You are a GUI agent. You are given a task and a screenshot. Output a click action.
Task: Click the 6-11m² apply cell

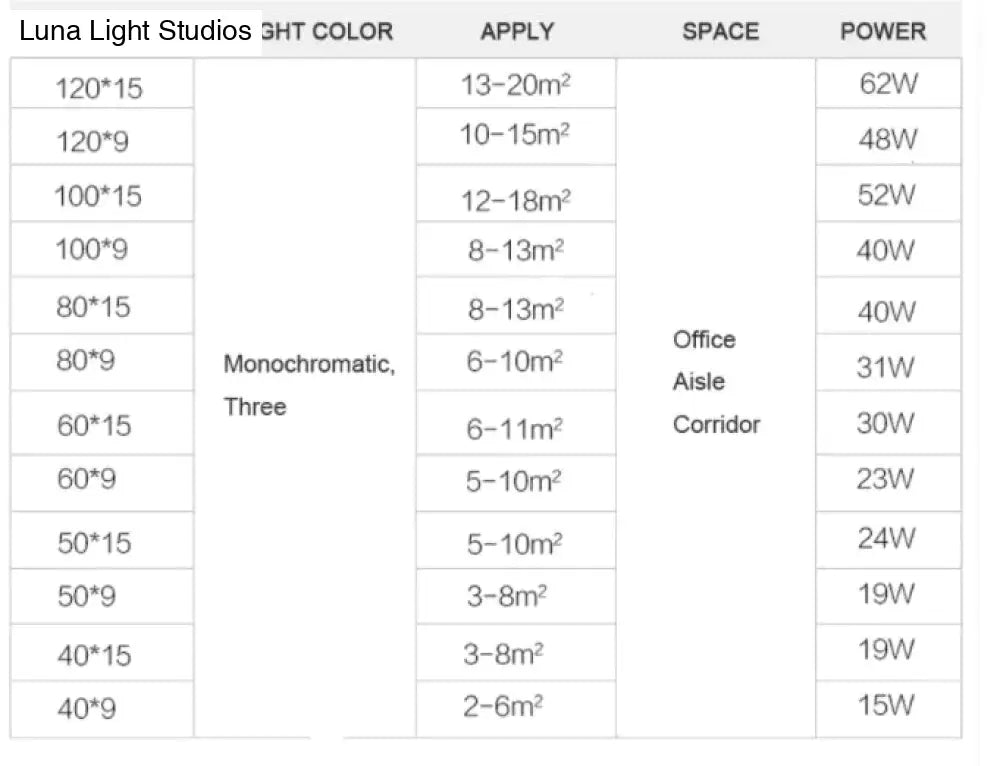(516, 423)
